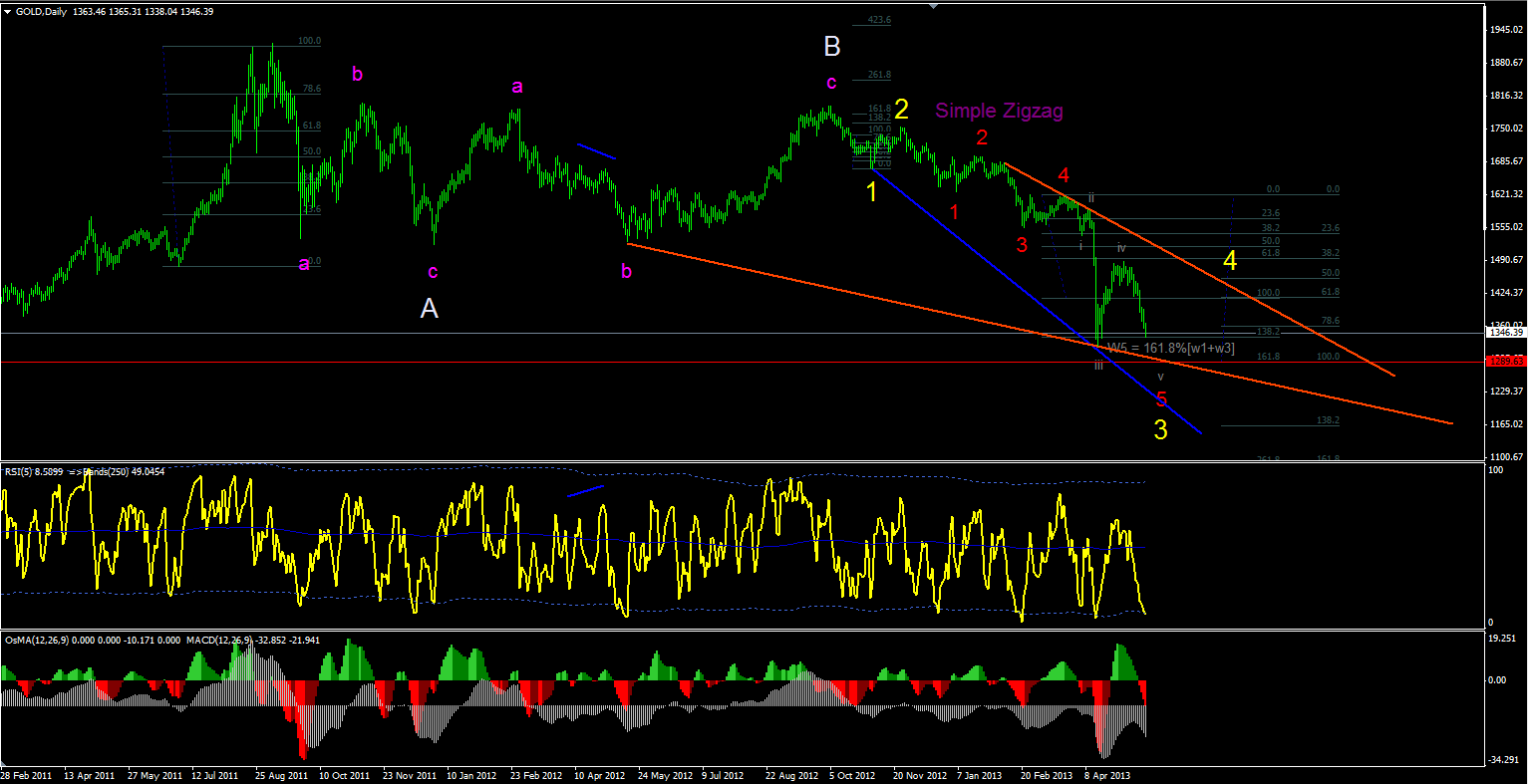Click the gray sub-wave label 'iv'

tap(1121, 247)
